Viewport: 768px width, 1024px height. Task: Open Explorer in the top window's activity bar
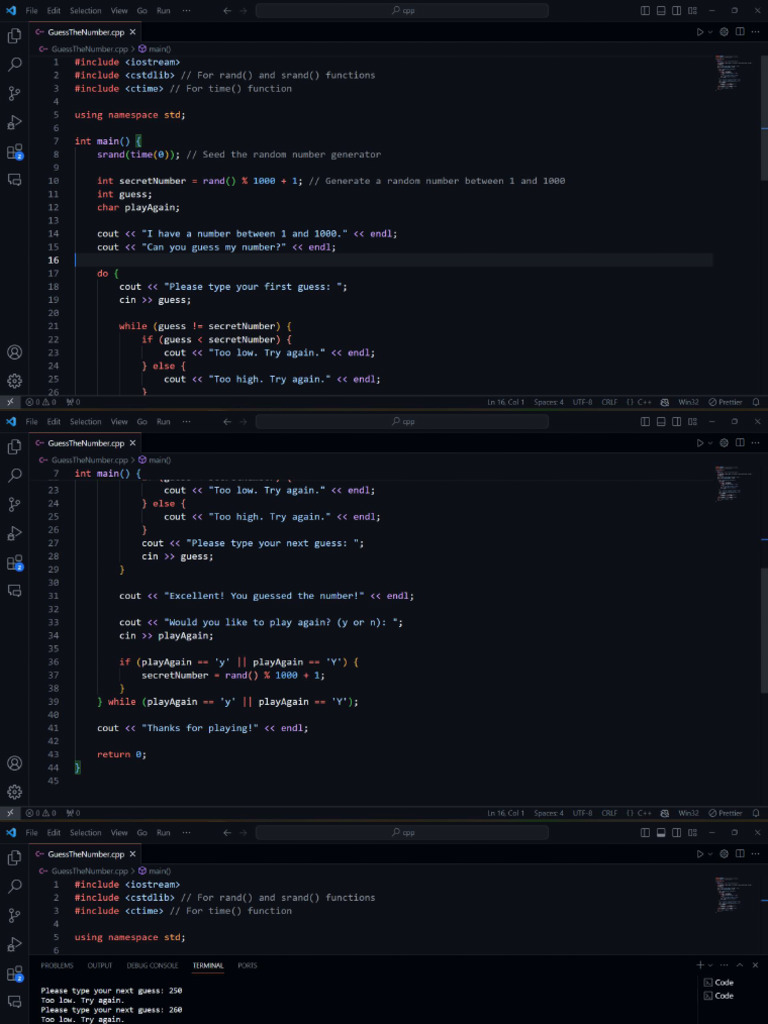click(x=14, y=36)
